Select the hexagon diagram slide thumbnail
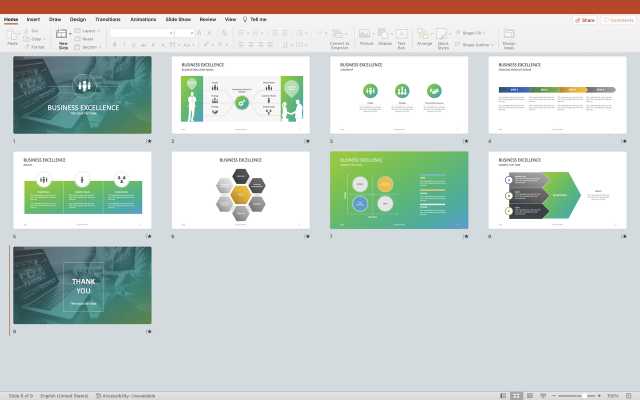 pyautogui.click(x=240, y=190)
